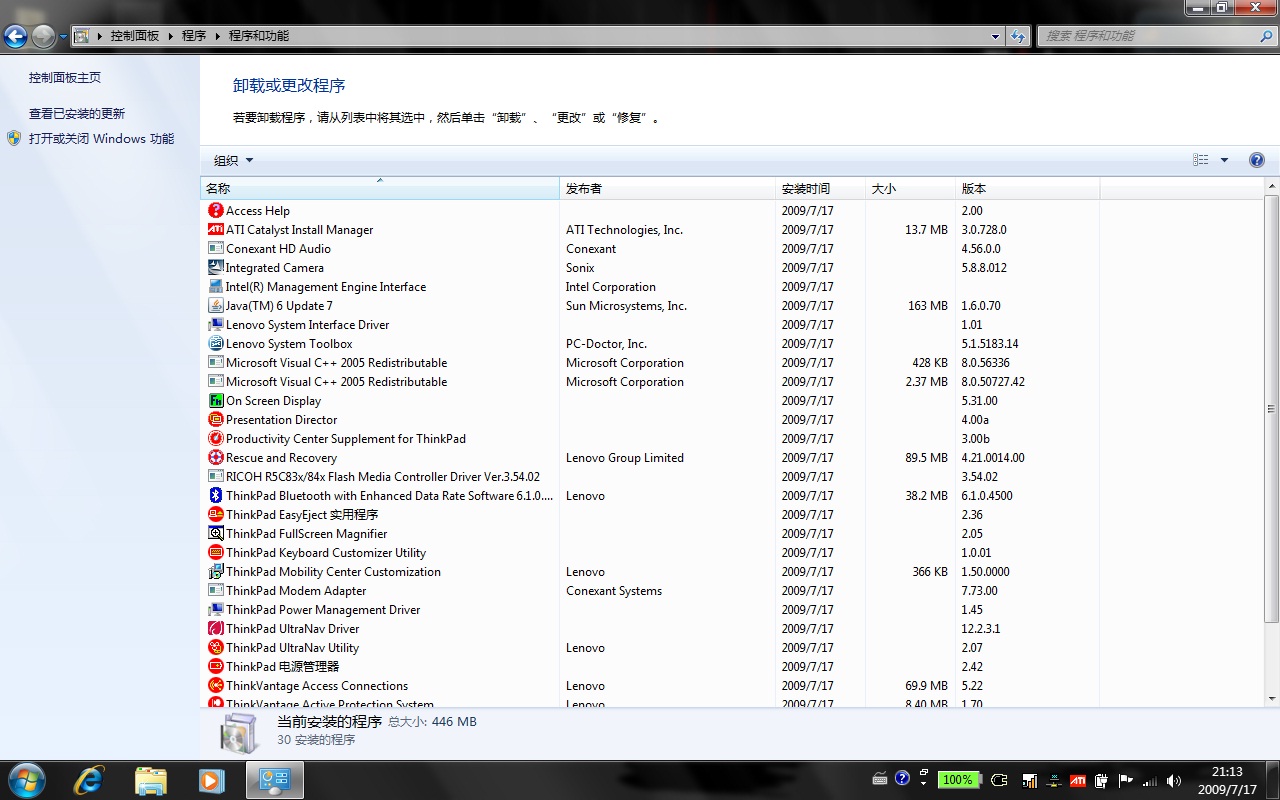1280x800 pixels.
Task: Click the Presentation Director icon
Action: click(215, 420)
